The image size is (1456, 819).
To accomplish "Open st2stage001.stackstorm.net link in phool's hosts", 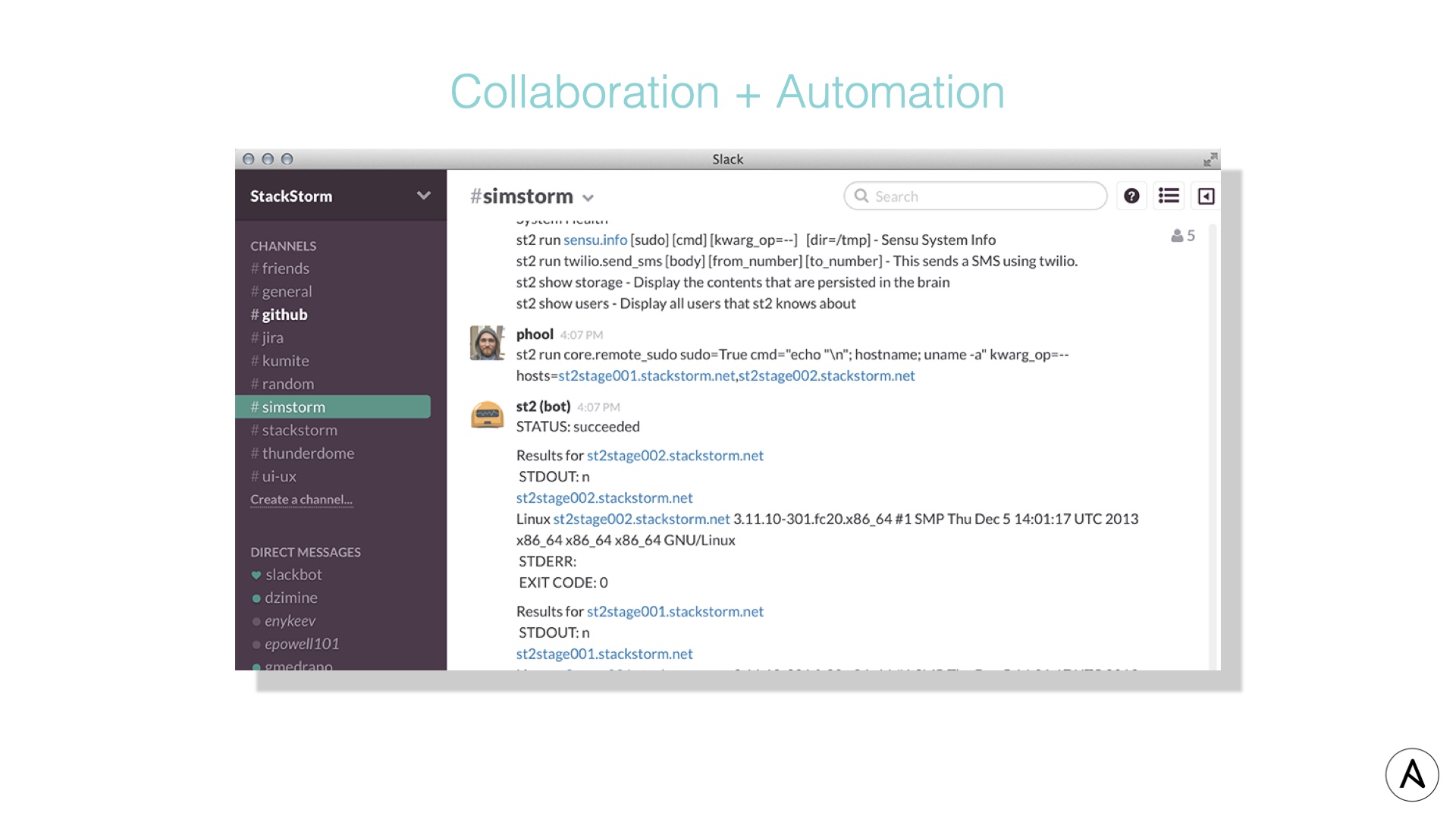I will pyautogui.click(x=647, y=375).
